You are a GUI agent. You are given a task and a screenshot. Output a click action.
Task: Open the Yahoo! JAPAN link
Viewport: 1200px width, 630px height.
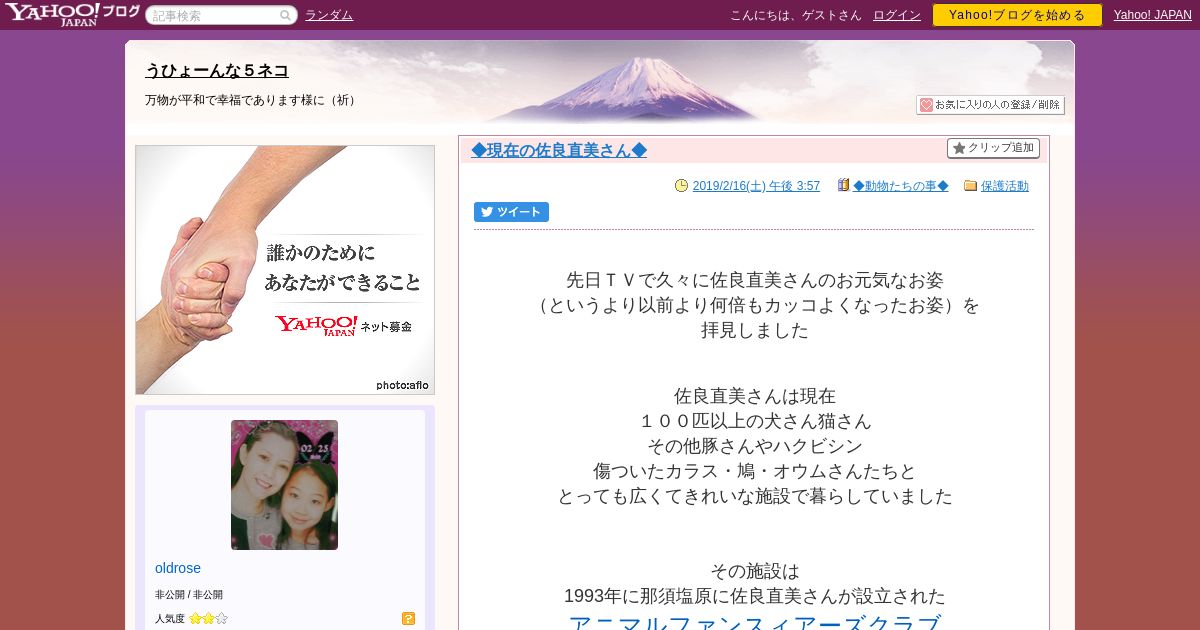pos(1153,15)
